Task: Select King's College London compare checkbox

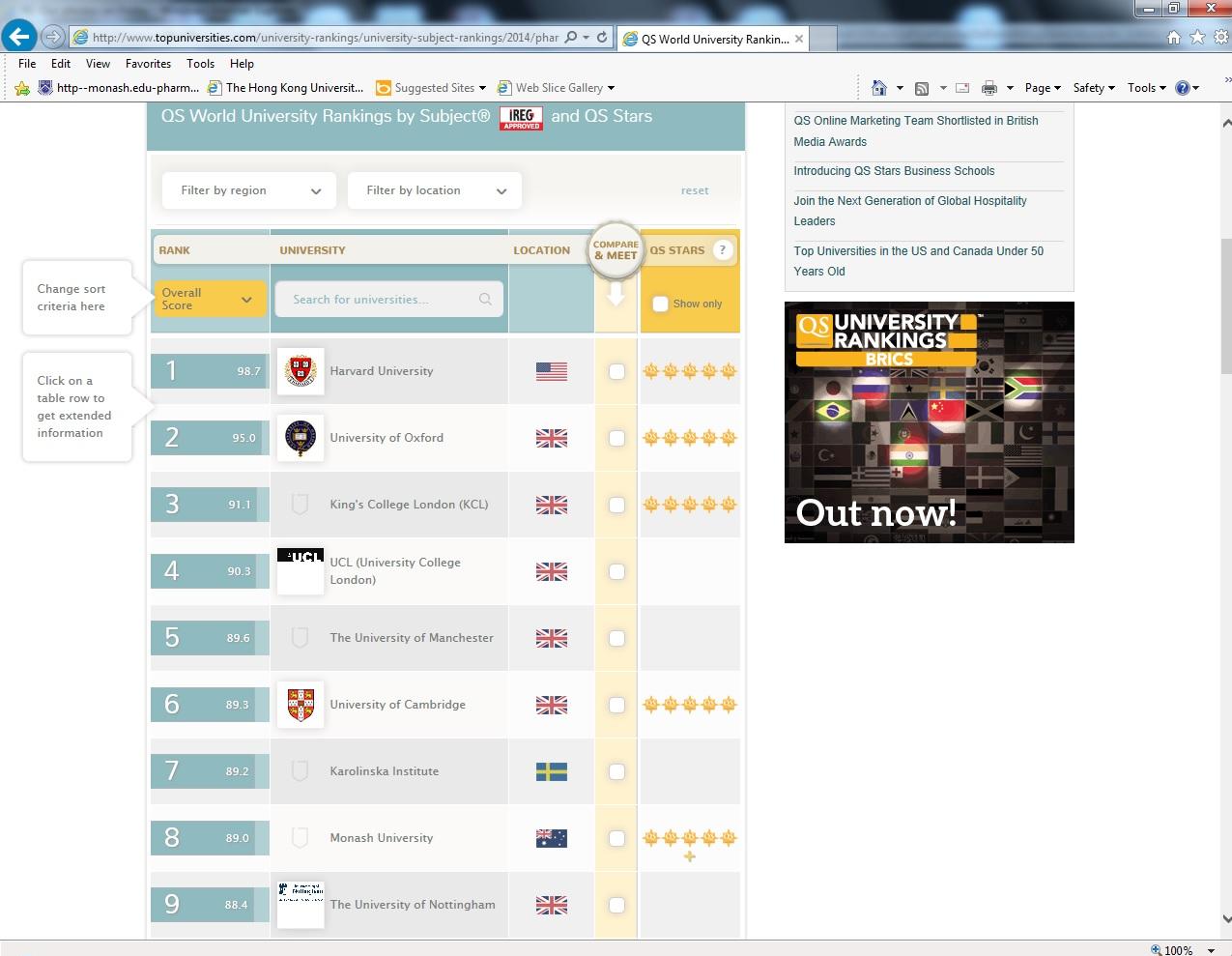Action: [616, 505]
